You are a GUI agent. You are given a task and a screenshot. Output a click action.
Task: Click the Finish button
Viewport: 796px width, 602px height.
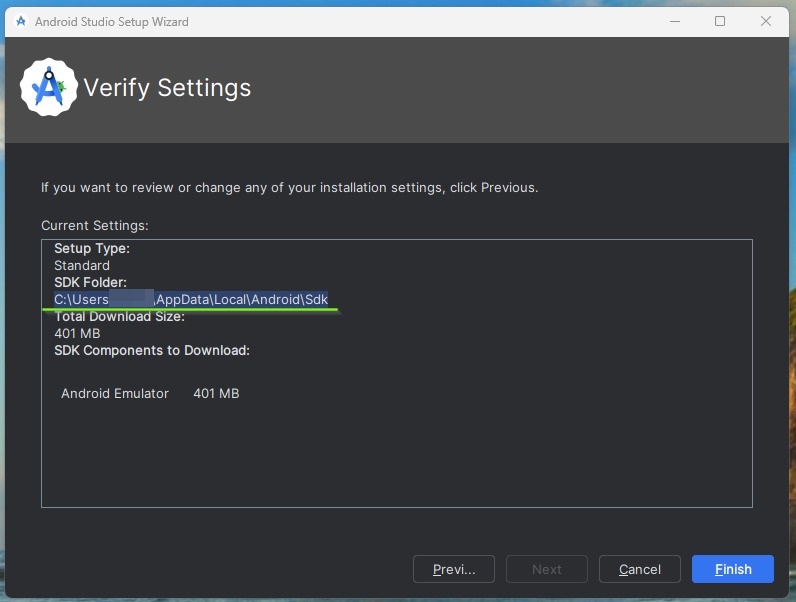(x=733, y=569)
